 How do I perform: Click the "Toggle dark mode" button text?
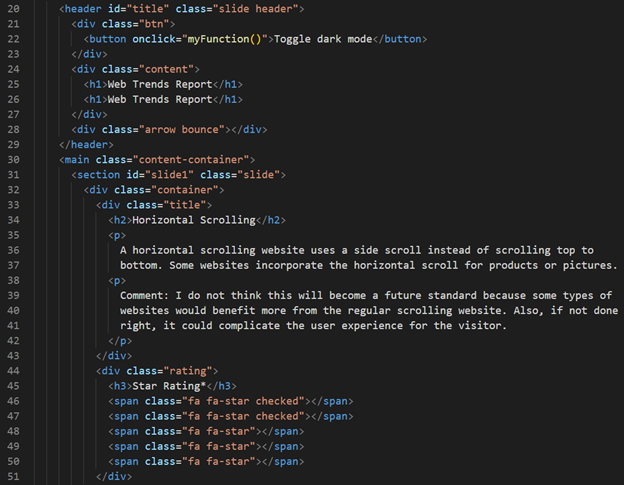(323, 39)
